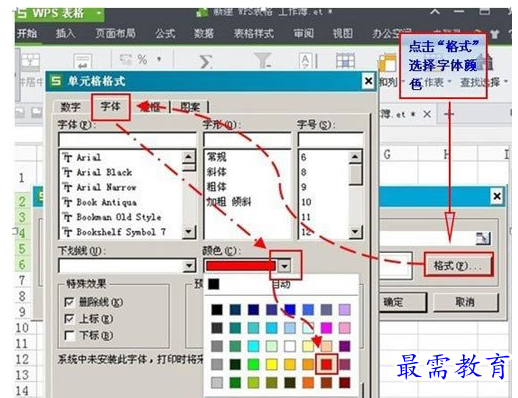Open the WPS 表格 application menu dropdown

[99, 13]
